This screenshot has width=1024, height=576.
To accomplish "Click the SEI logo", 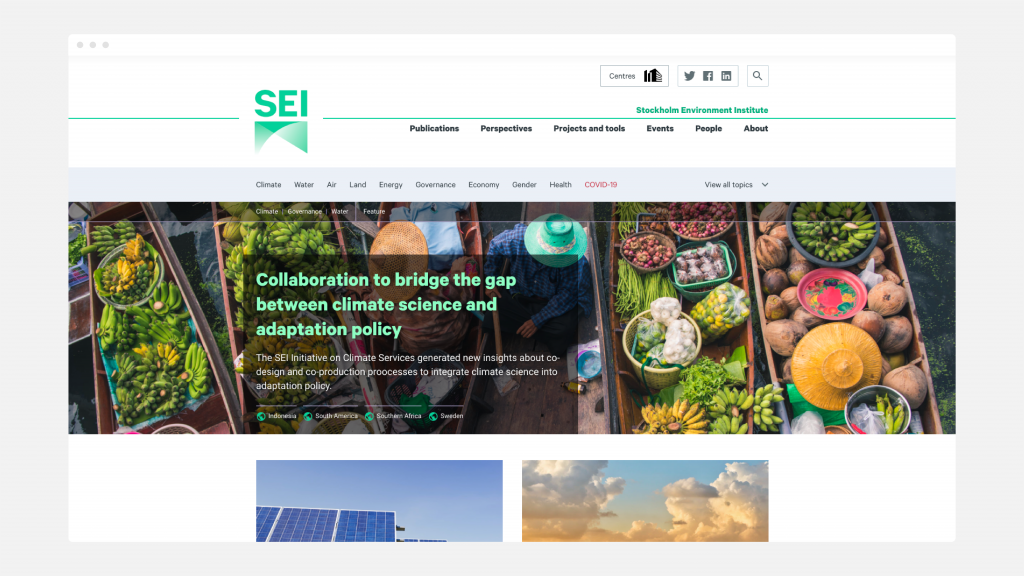I will (x=281, y=121).
